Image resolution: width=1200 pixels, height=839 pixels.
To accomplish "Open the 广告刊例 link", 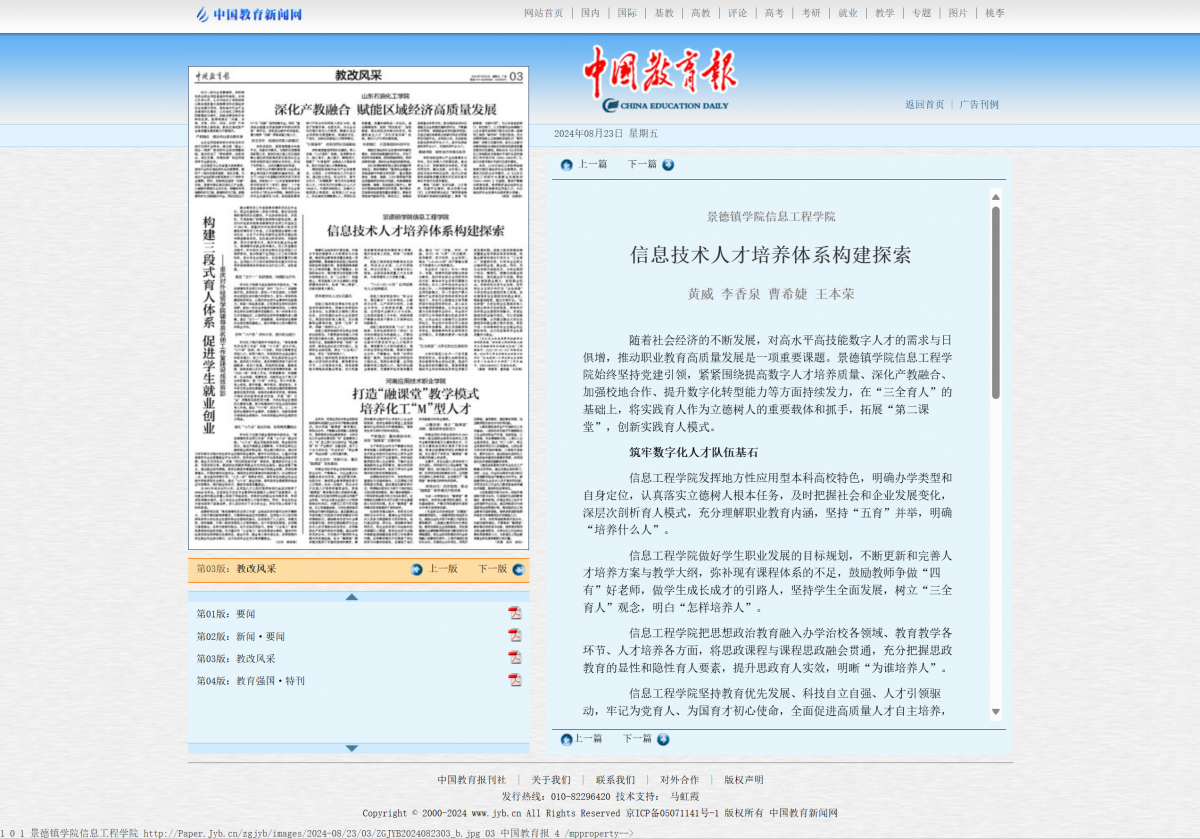I will click(979, 104).
